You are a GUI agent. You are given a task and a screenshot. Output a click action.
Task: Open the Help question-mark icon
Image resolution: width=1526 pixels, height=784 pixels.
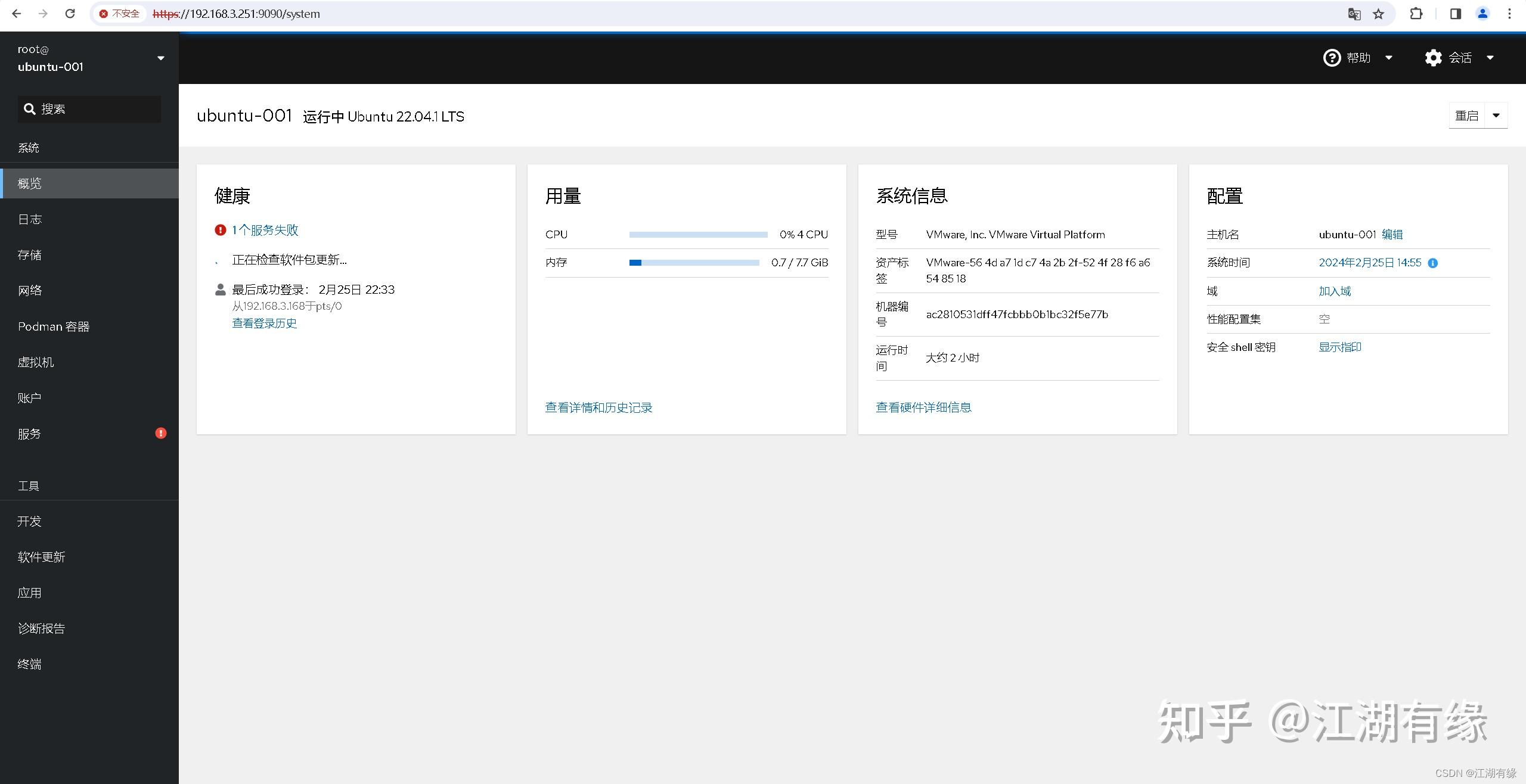[x=1333, y=57]
